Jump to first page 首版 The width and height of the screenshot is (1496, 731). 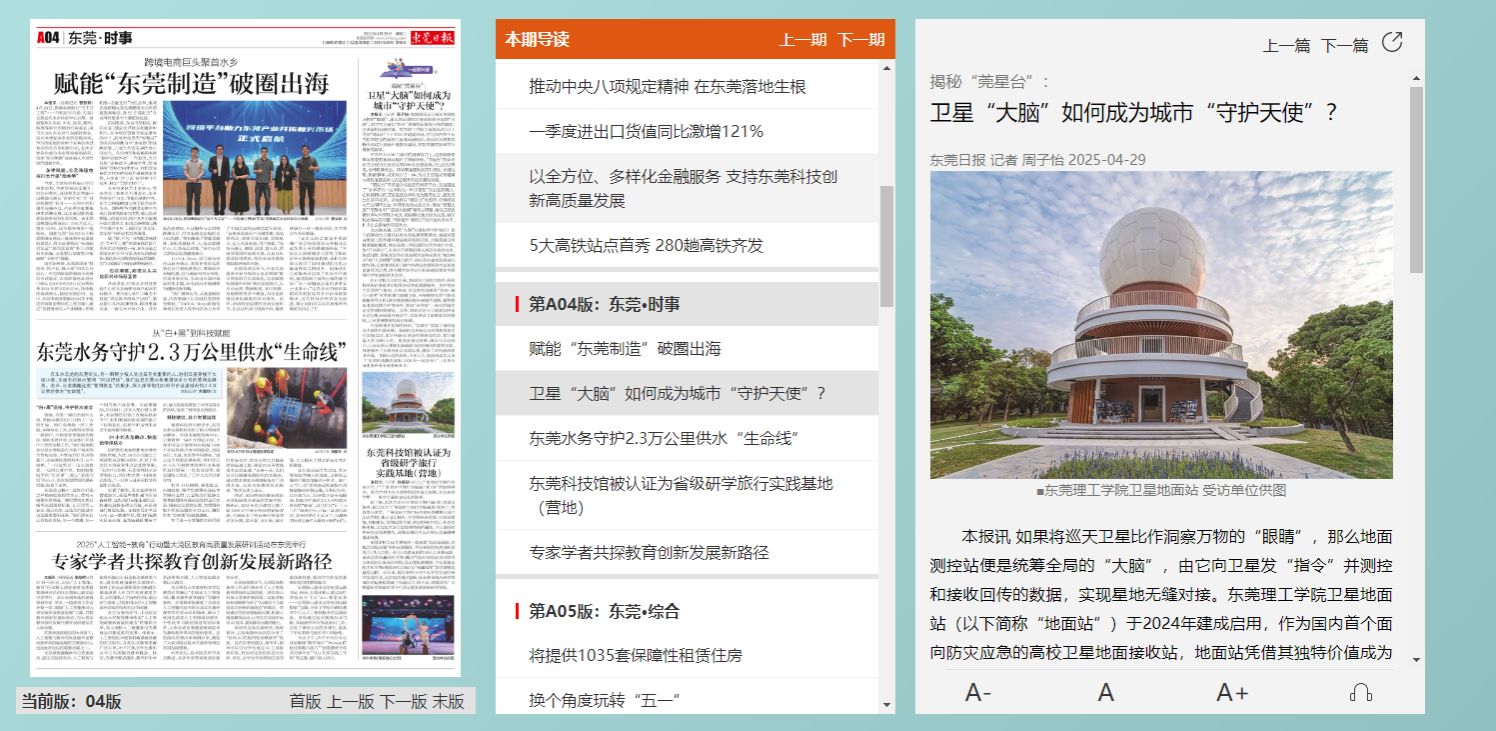click(305, 701)
